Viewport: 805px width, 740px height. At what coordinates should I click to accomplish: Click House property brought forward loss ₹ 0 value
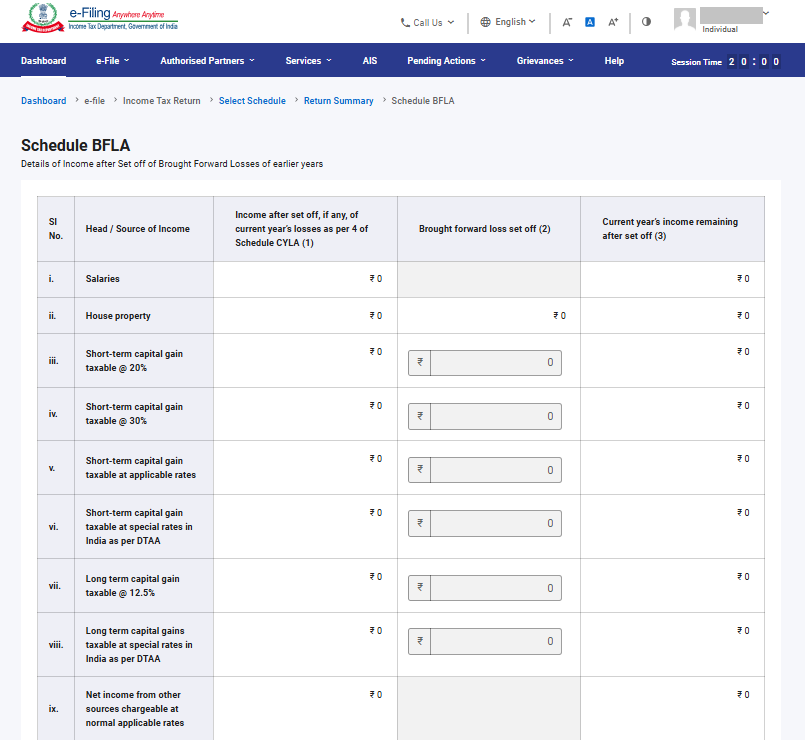[560, 316]
